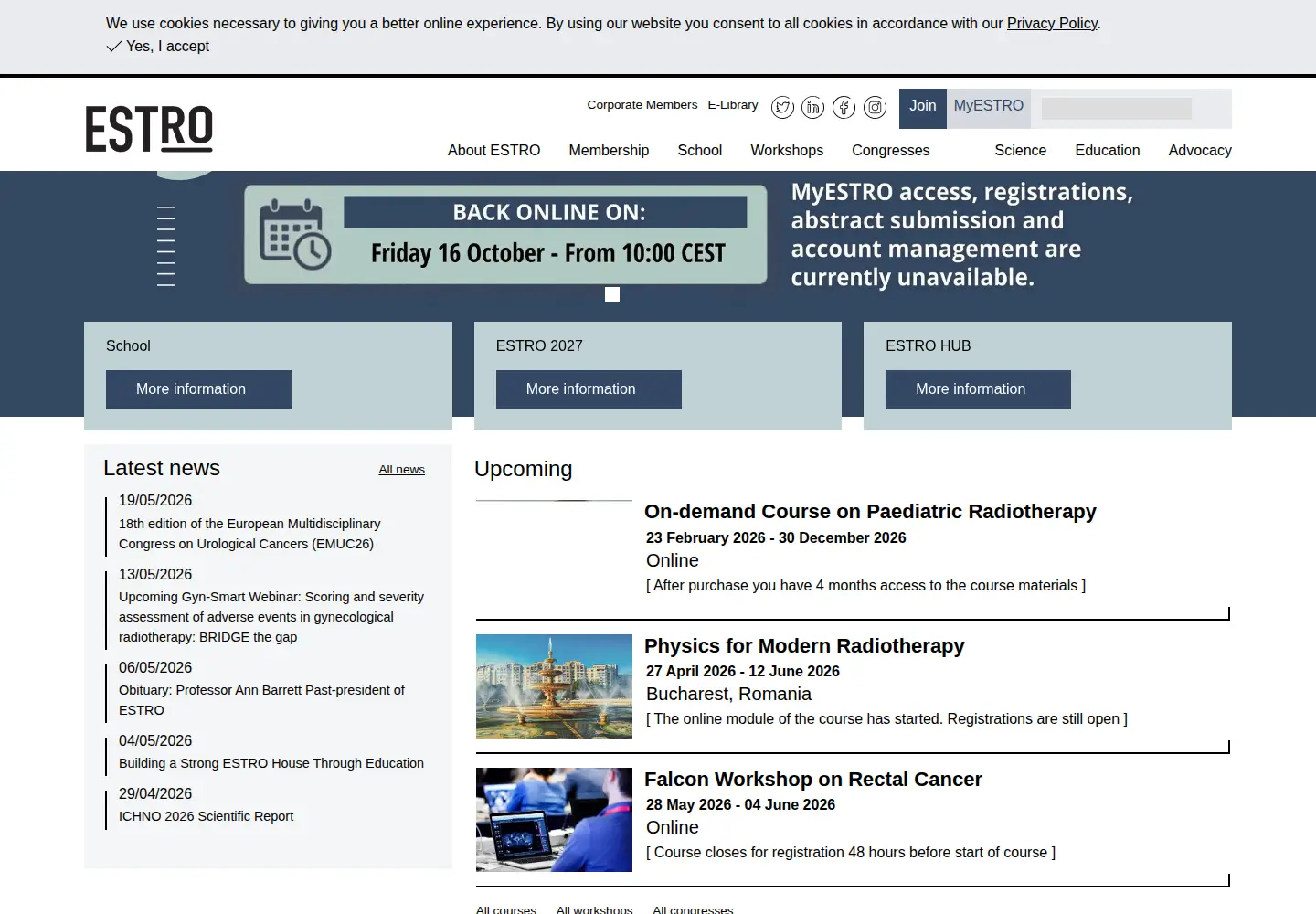Viewport: 1316px width, 914px height.
Task: Open Science menu
Action: [1020, 150]
